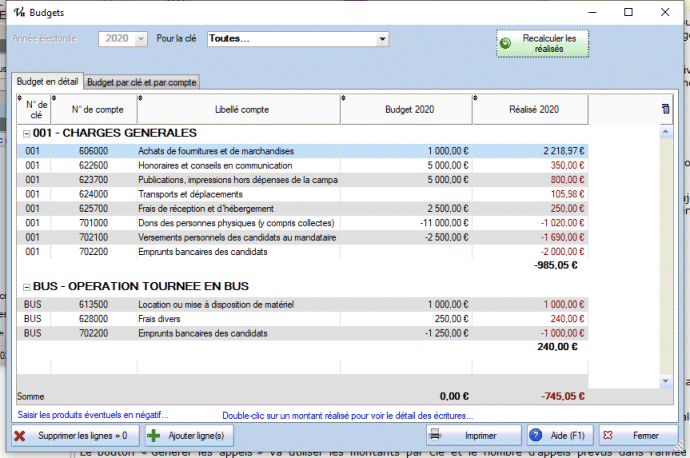This screenshot has width=690, height=458.
Task: Open the Année électorale 2020 dropdown
Action: 140,39
